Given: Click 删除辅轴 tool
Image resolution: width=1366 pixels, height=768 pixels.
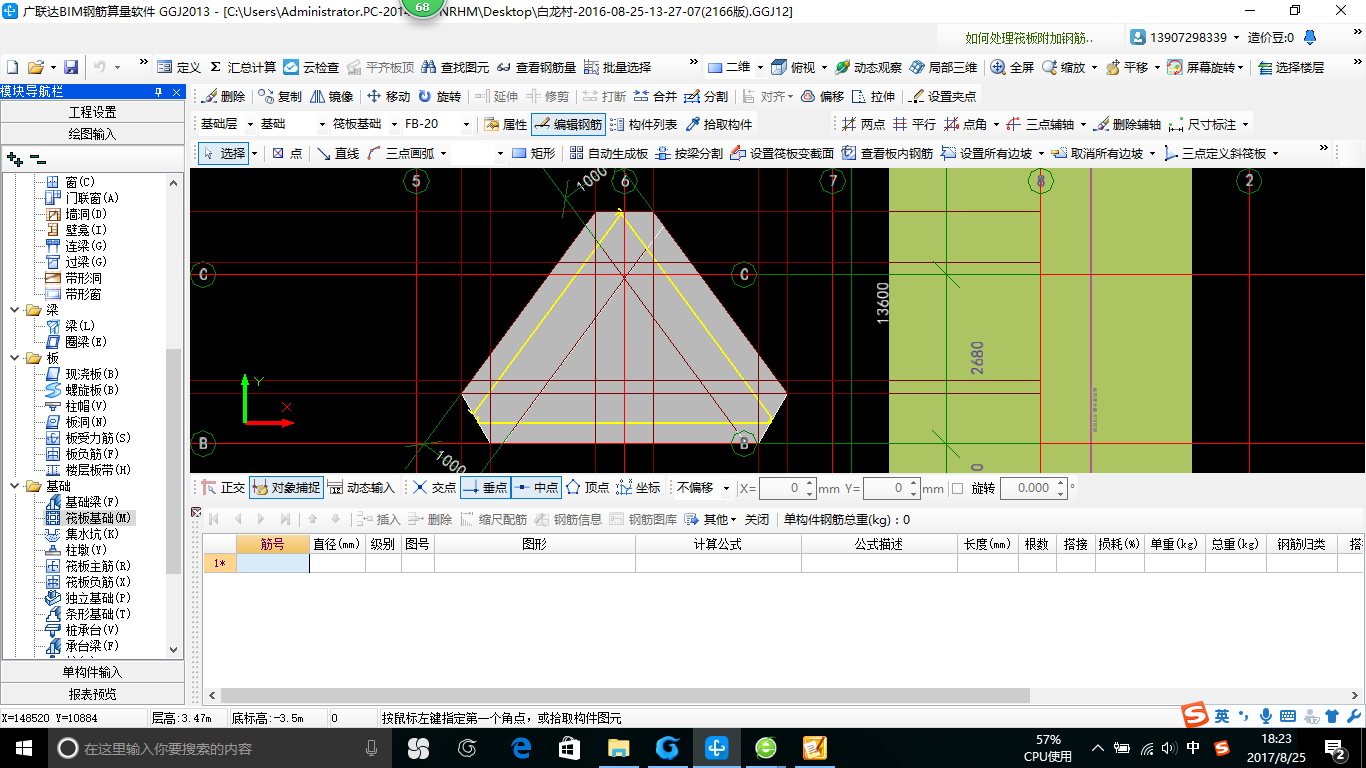Looking at the screenshot, I should point(1127,125).
